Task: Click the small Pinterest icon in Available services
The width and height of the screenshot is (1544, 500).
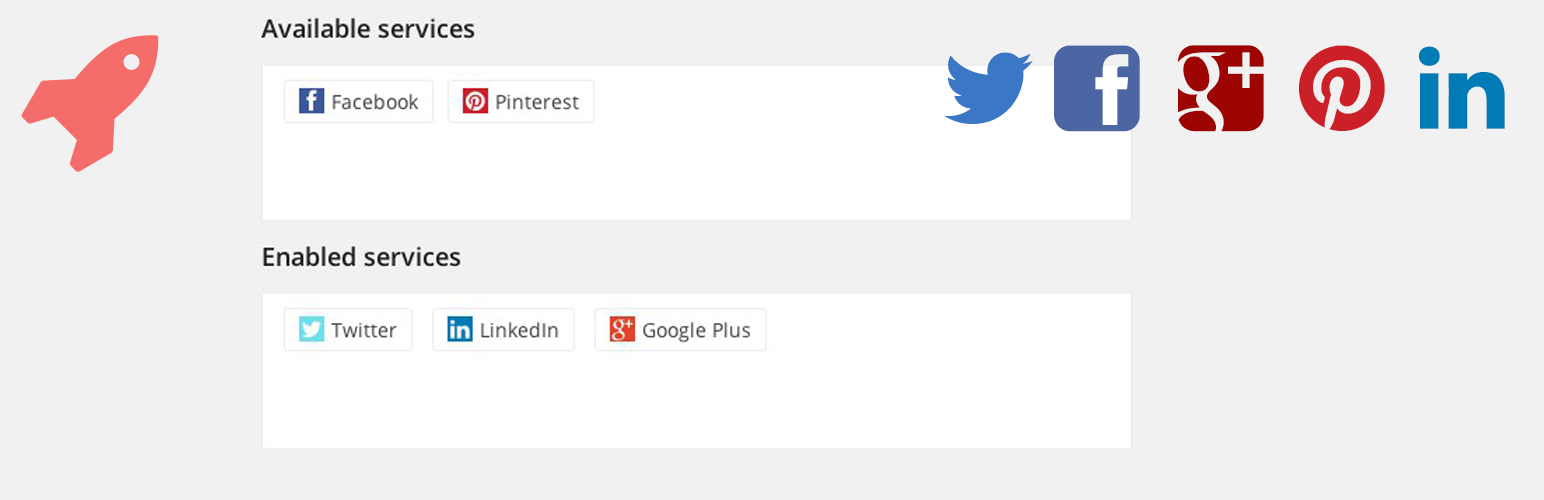Action: tap(475, 101)
